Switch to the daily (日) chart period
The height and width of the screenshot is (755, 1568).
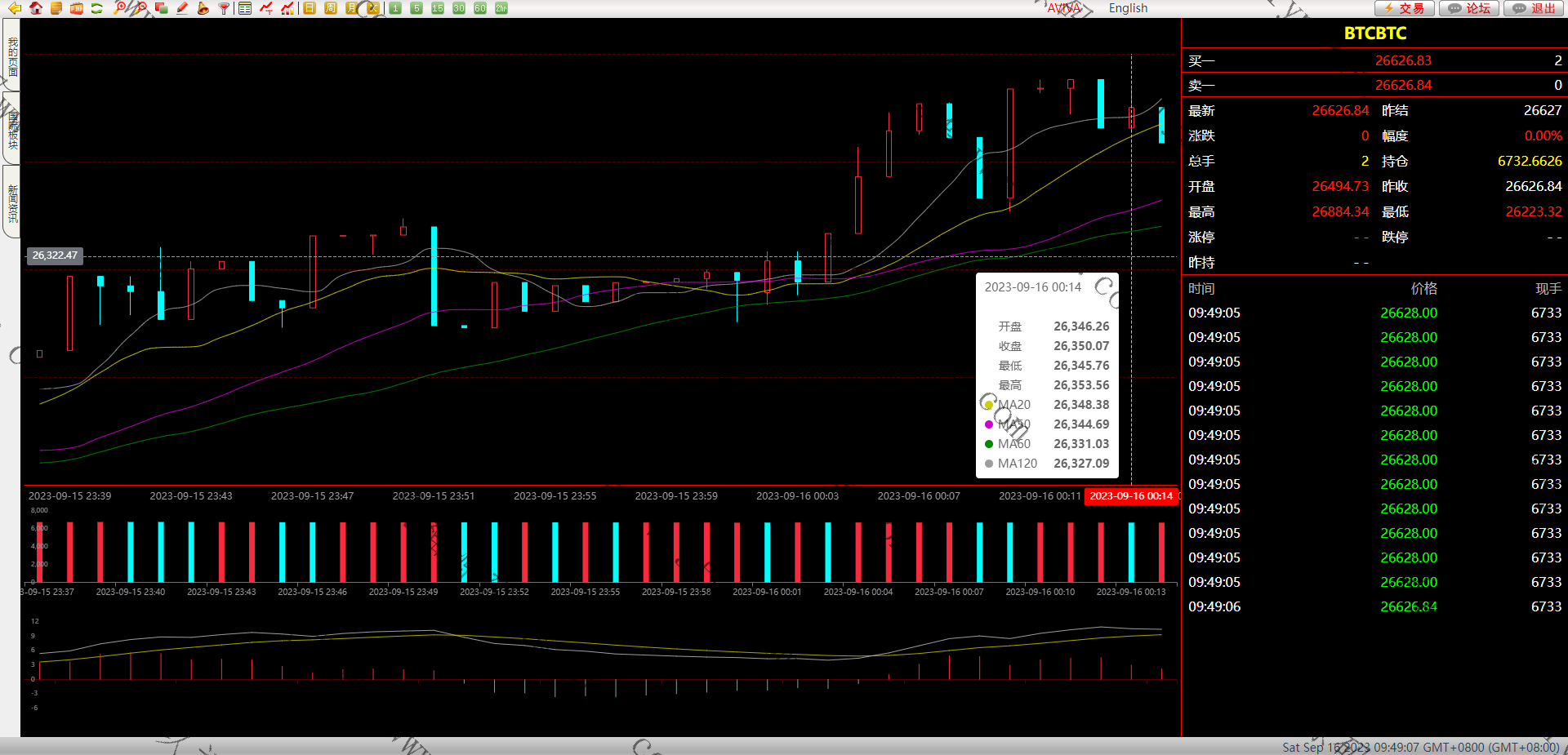point(310,8)
